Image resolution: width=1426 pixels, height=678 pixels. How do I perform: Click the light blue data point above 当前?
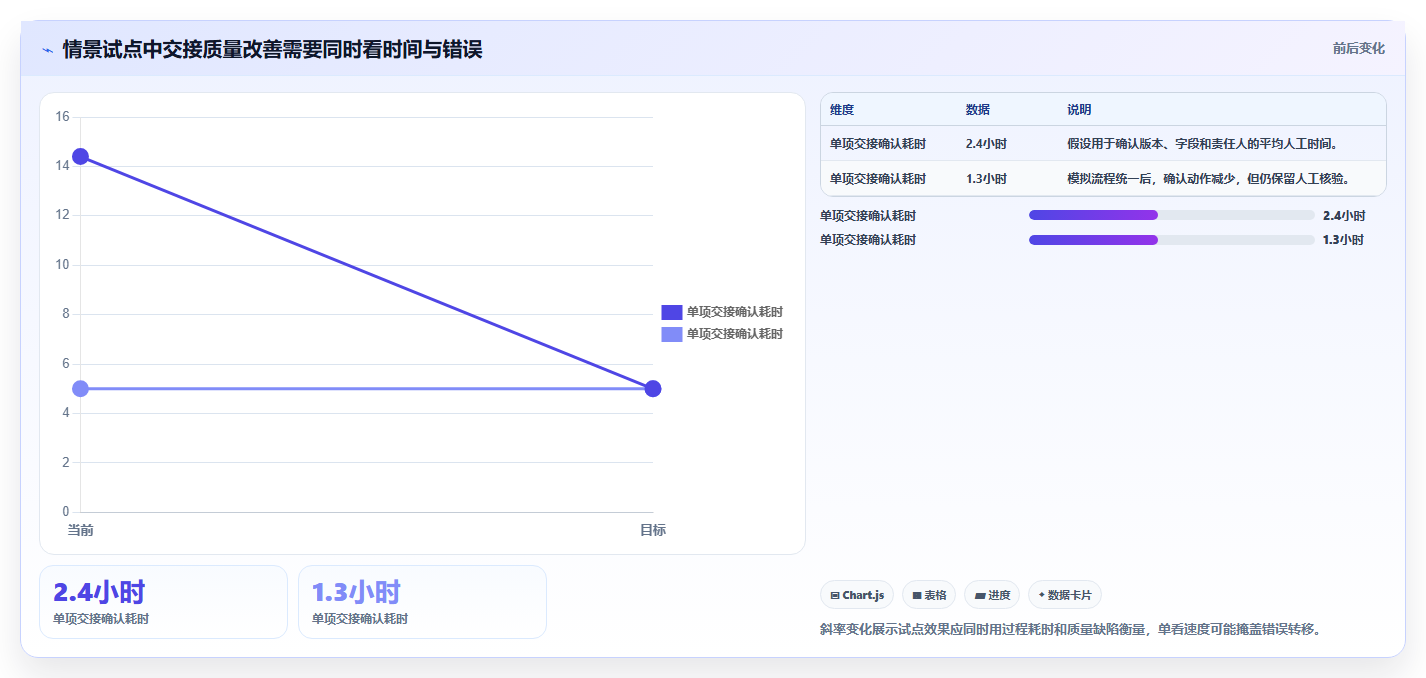[x=80, y=388]
